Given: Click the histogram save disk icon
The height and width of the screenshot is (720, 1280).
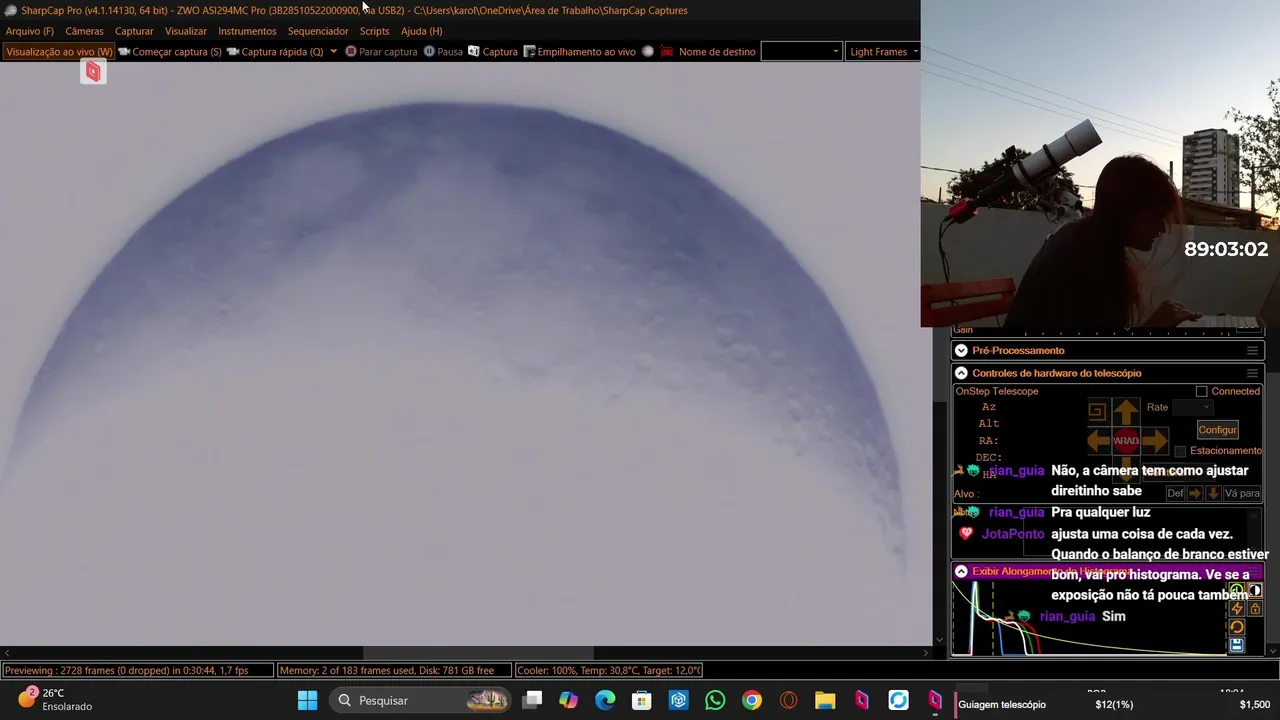Looking at the screenshot, I should click(1237, 645).
